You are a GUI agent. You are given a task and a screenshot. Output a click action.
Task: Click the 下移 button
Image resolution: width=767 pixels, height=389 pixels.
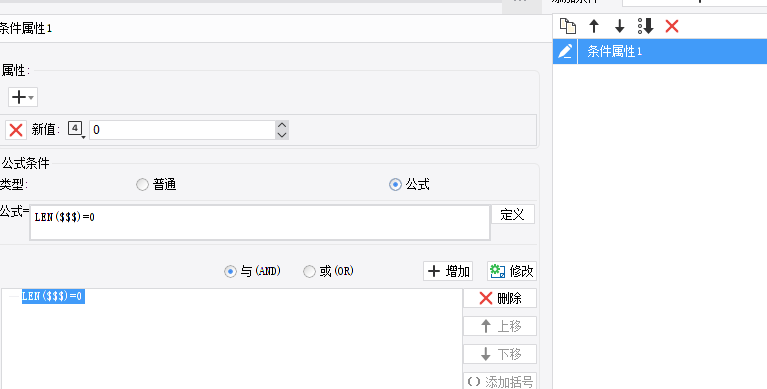[500, 354]
